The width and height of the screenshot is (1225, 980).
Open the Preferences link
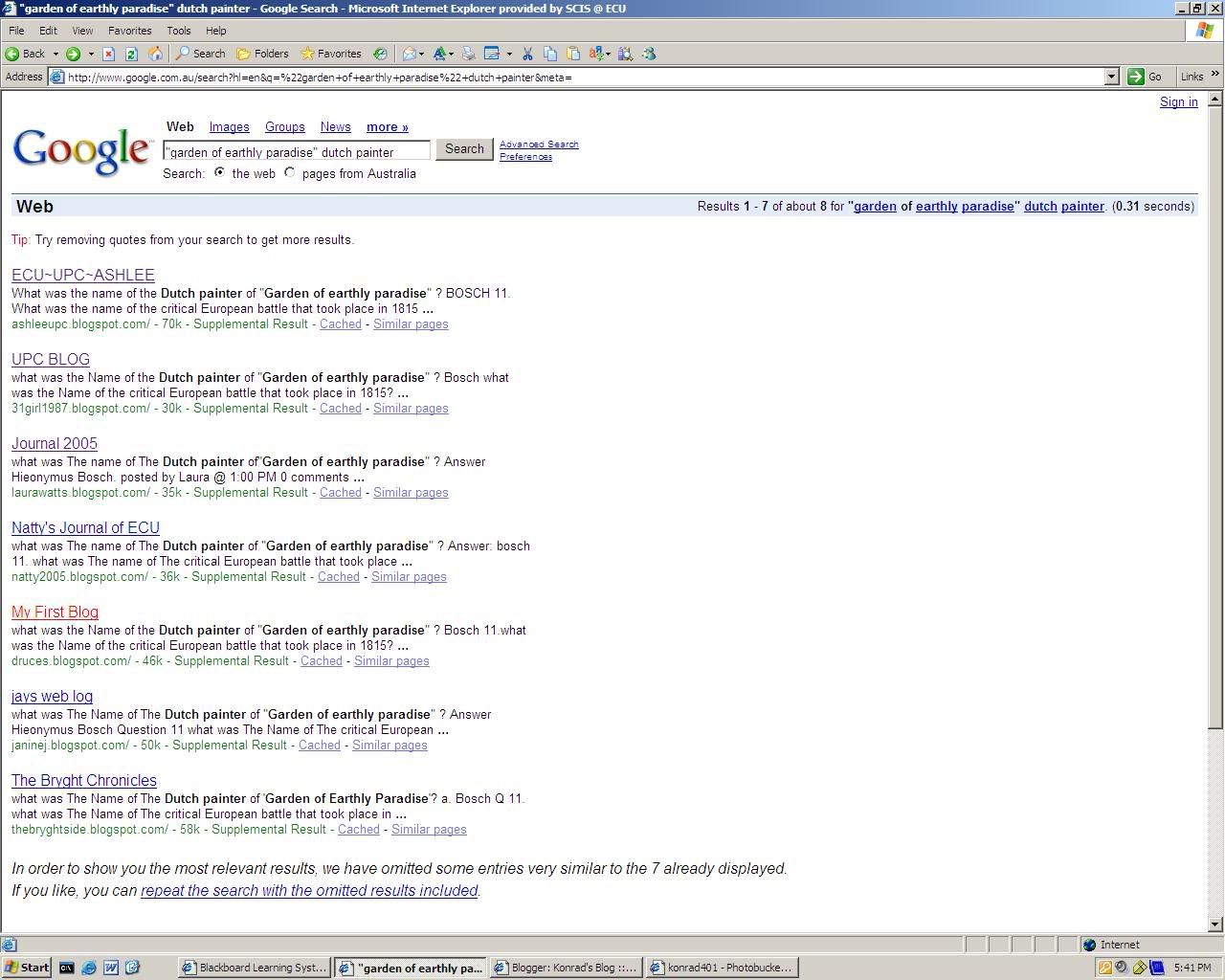(525, 157)
